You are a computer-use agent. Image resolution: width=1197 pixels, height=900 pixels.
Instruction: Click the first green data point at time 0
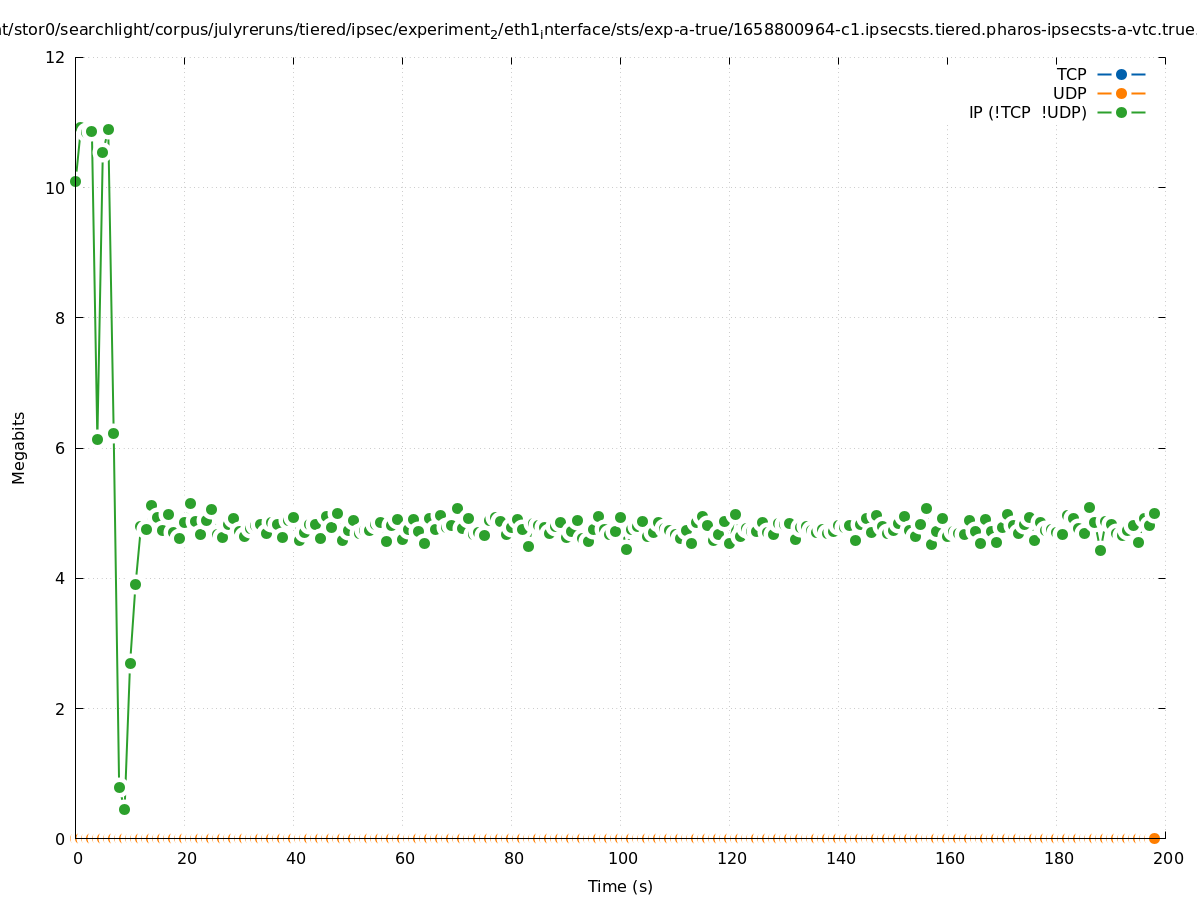click(75, 181)
